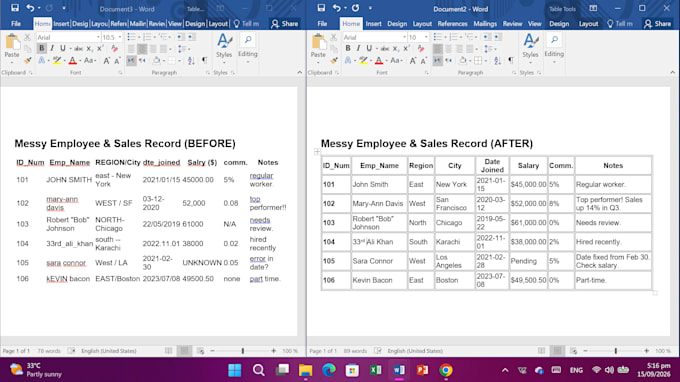Open Review tab in Document2 window
Image resolution: width=680 pixels, height=382 pixels.
tap(512, 24)
